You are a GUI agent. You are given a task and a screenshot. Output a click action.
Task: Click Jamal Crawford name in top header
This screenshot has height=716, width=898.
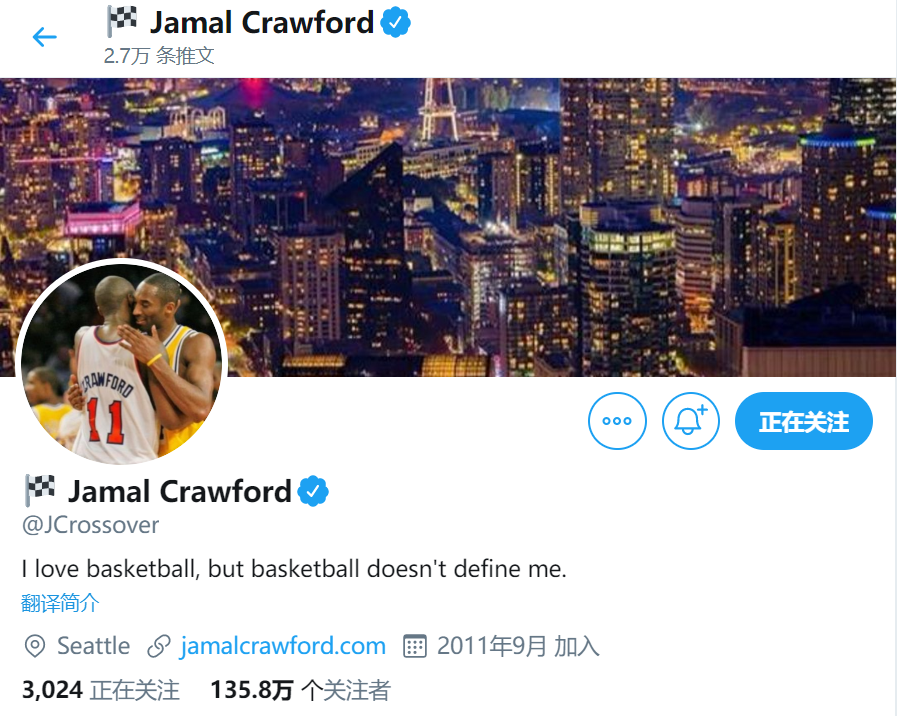[262, 23]
